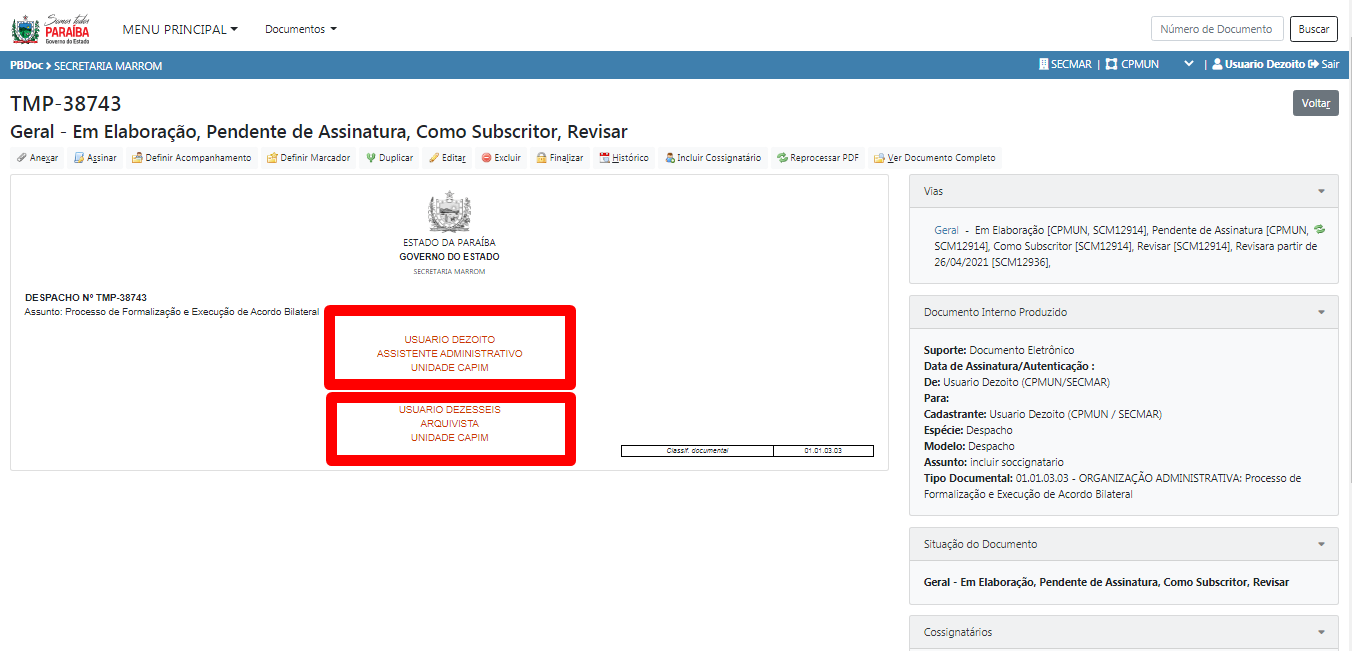
Task: Open the Histórico calendar button
Action: (x=624, y=158)
